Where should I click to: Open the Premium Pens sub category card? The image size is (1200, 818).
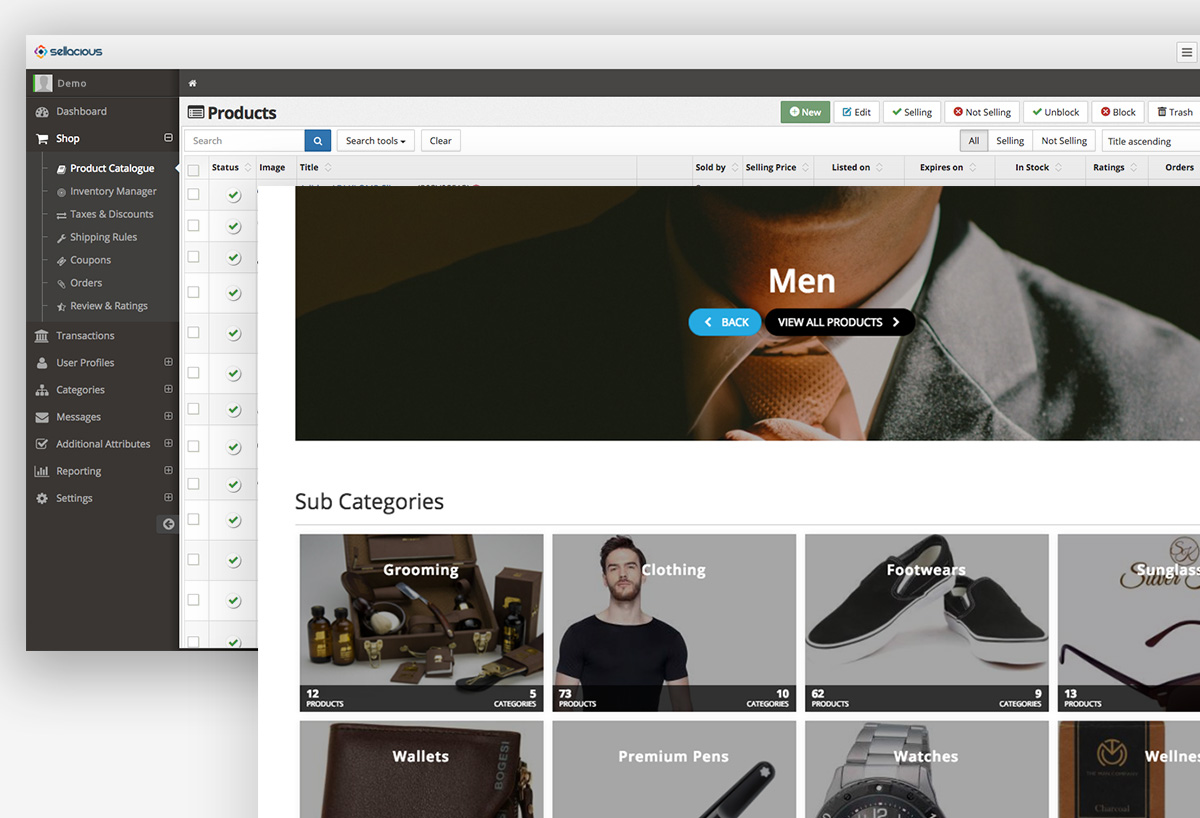674,770
